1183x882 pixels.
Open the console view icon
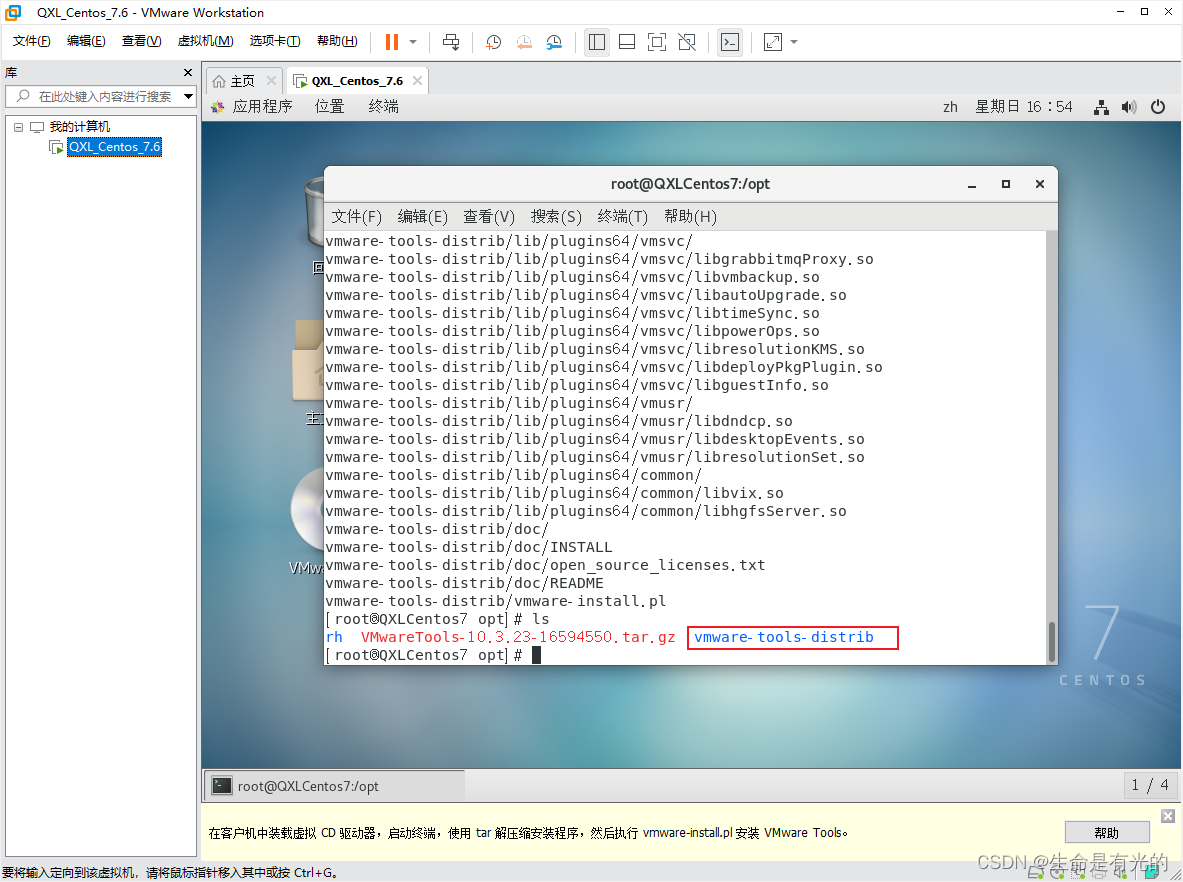pyautogui.click(x=730, y=42)
